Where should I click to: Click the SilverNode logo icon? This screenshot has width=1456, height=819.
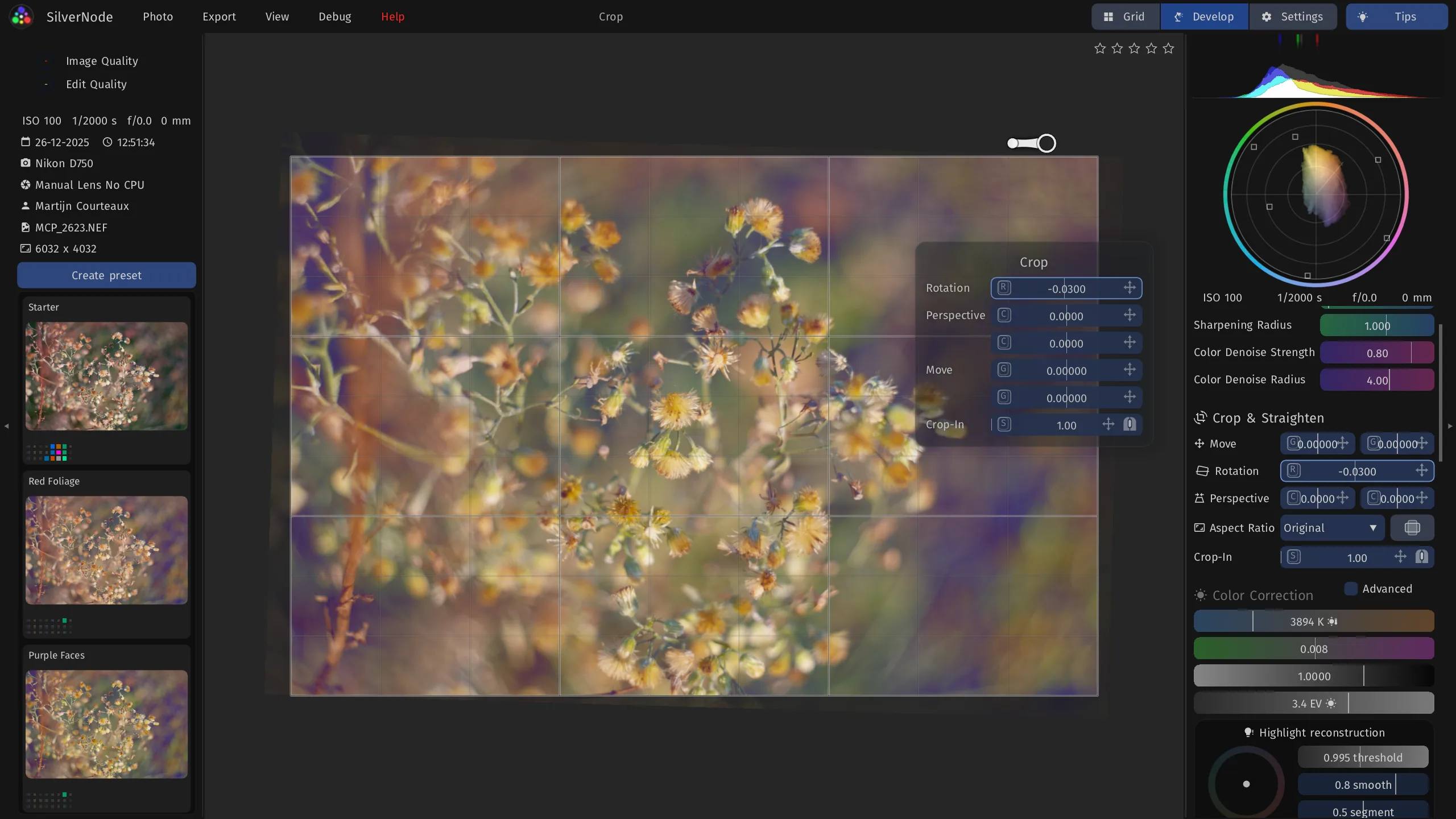[x=22, y=16]
